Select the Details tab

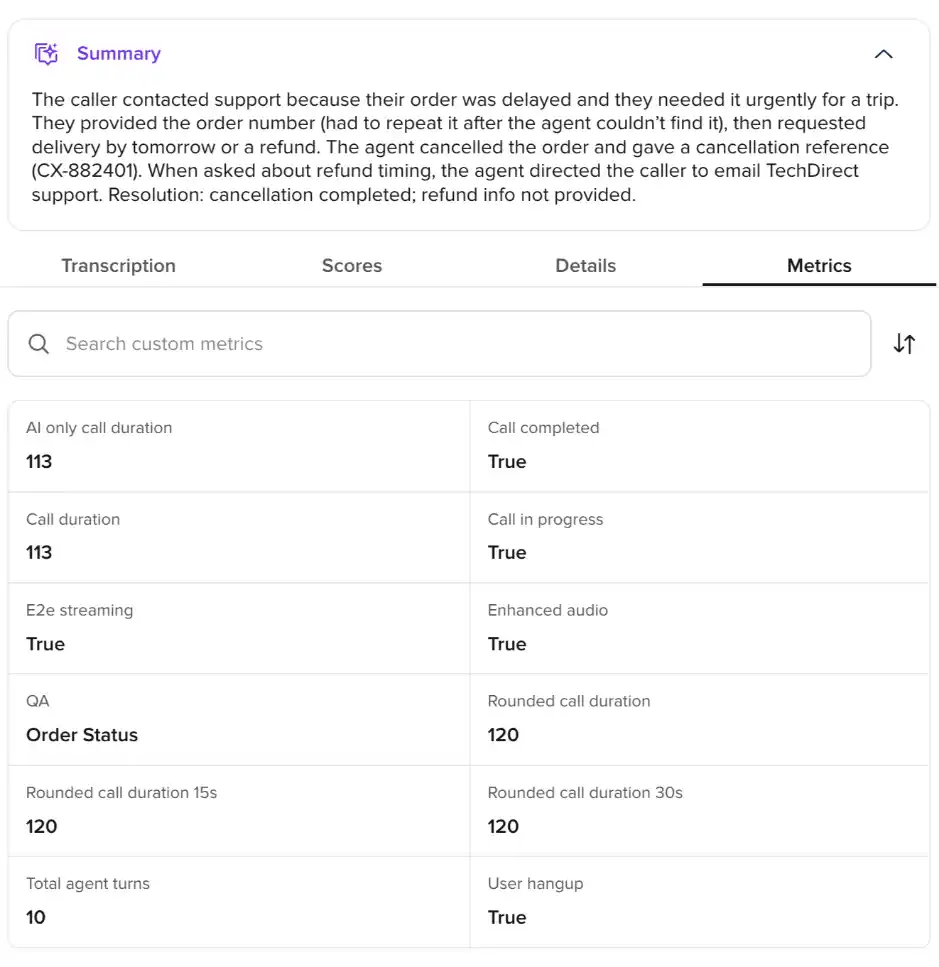pyautogui.click(x=585, y=266)
